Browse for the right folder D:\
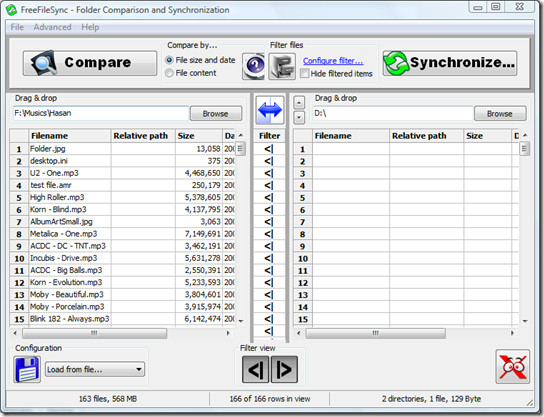Image resolution: width=544 pixels, height=417 pixels. [500, 113]
